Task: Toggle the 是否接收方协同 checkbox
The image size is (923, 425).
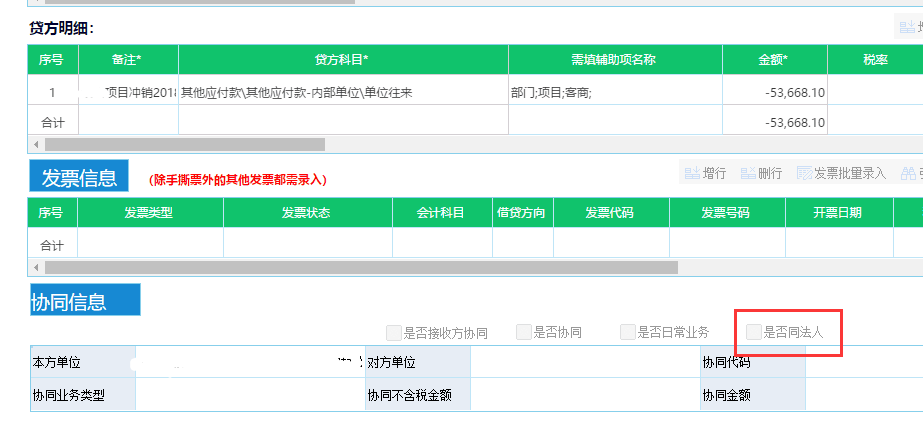Action: [394, 332]
